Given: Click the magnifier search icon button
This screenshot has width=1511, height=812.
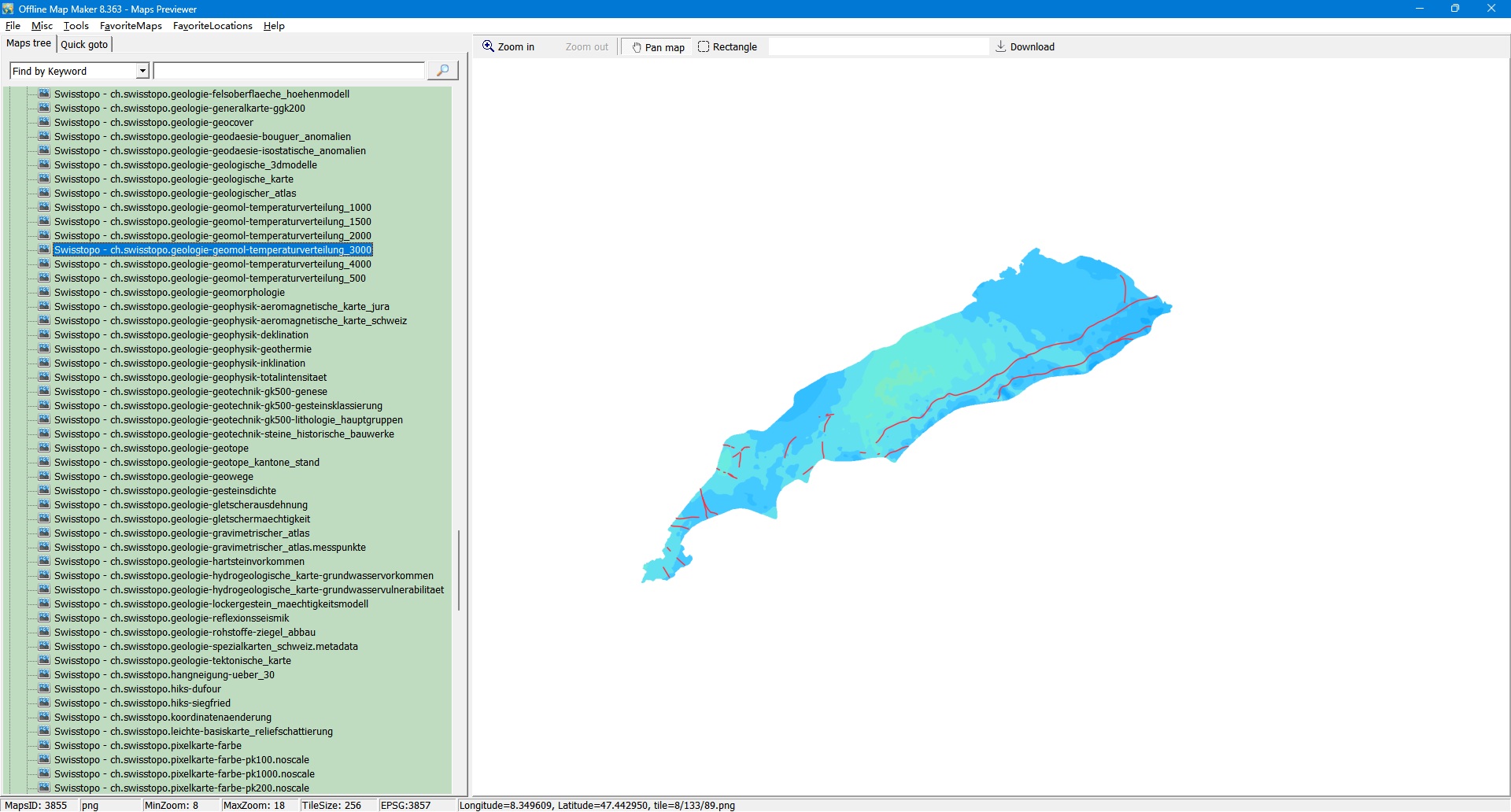Looking at the screenshot, I should [442, 71].
